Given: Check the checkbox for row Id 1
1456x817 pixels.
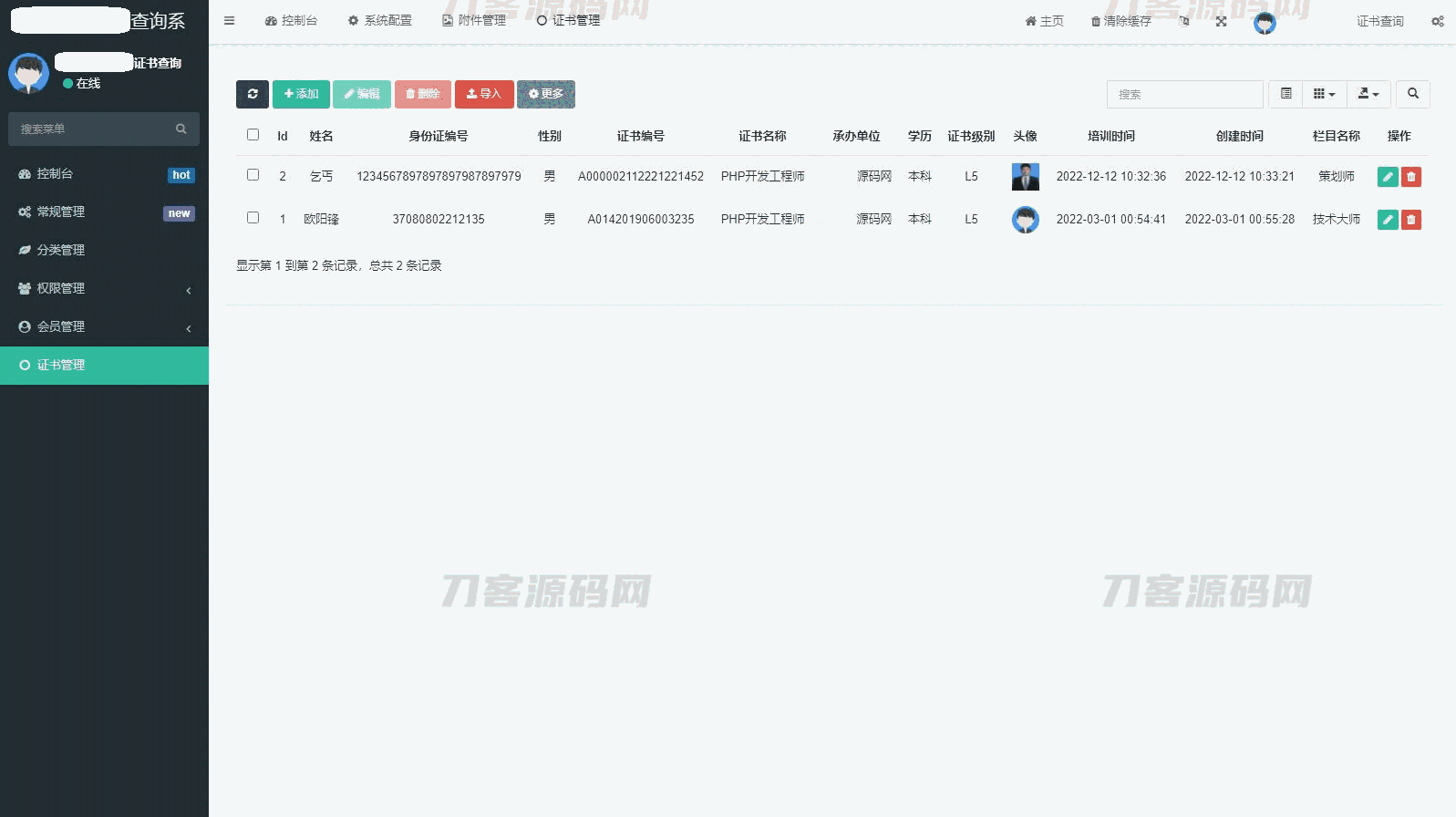Looking at the screenshot, I should coord(253,218).
